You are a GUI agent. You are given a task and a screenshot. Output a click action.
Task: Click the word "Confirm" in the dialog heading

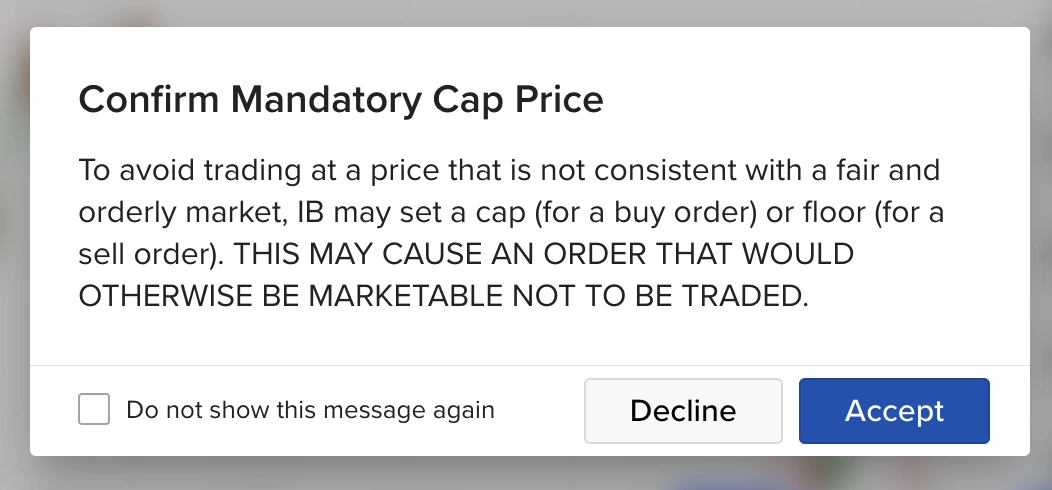tap(149, 99)
